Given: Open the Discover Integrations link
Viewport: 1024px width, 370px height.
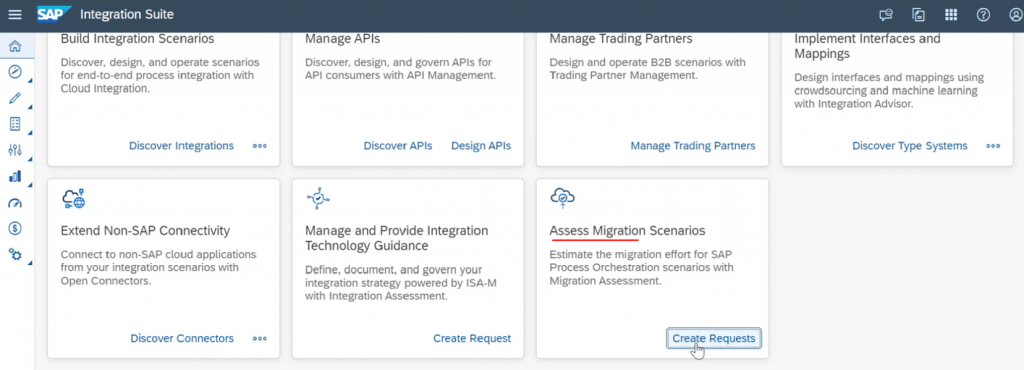Looking at the screenshot, I should 182,146.
